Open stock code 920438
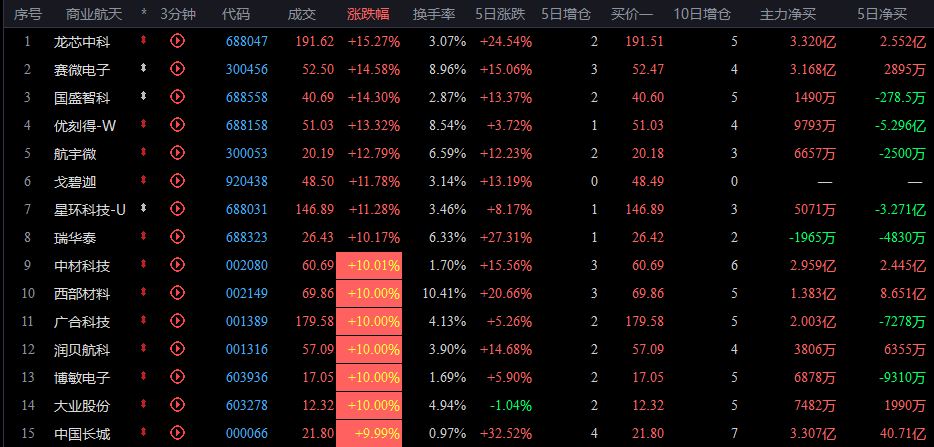The image size is (934, 447). pos(247,182)
